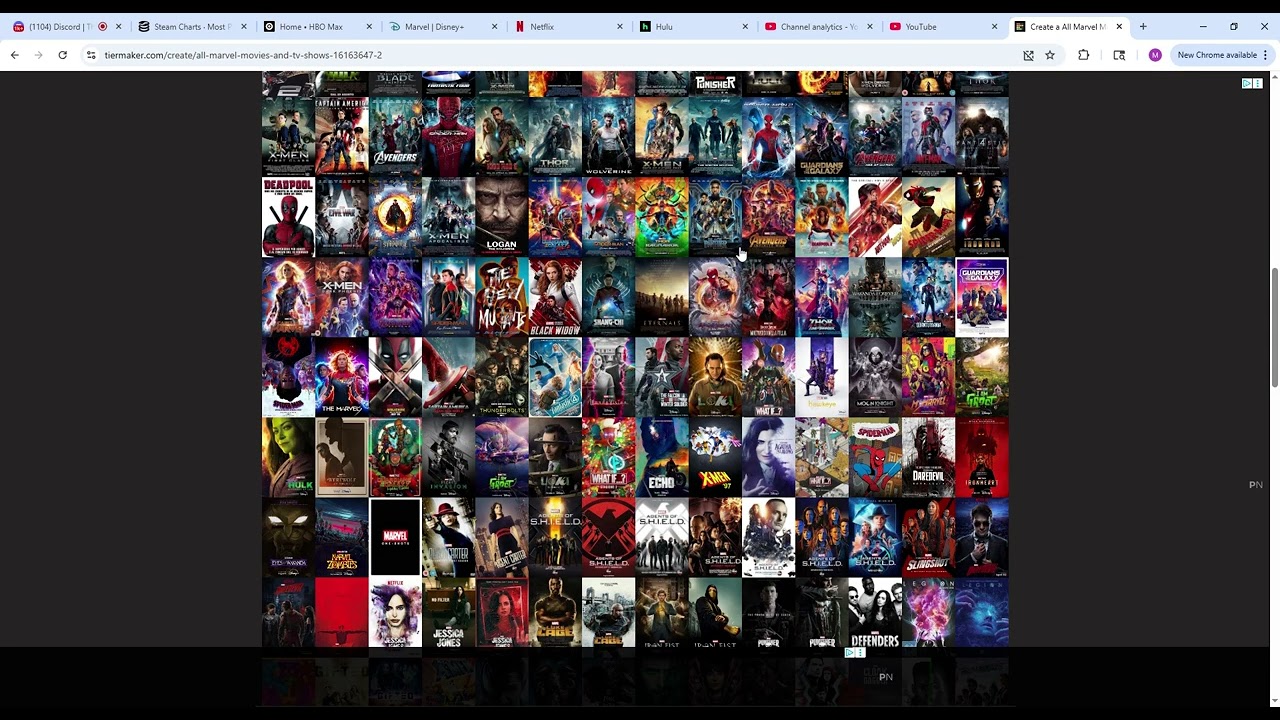Select the Ms. Marvel poster
The width and height of the screenshot is (1280, 720).
coord(928,377)
